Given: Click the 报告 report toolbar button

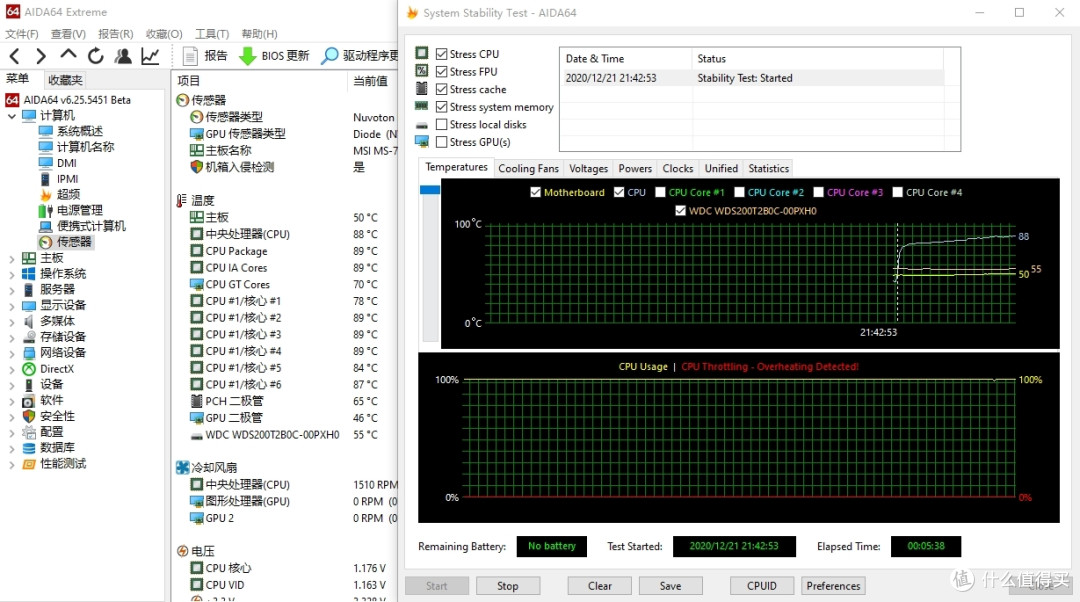Looking at the screenshot, I should coord(205,56).
